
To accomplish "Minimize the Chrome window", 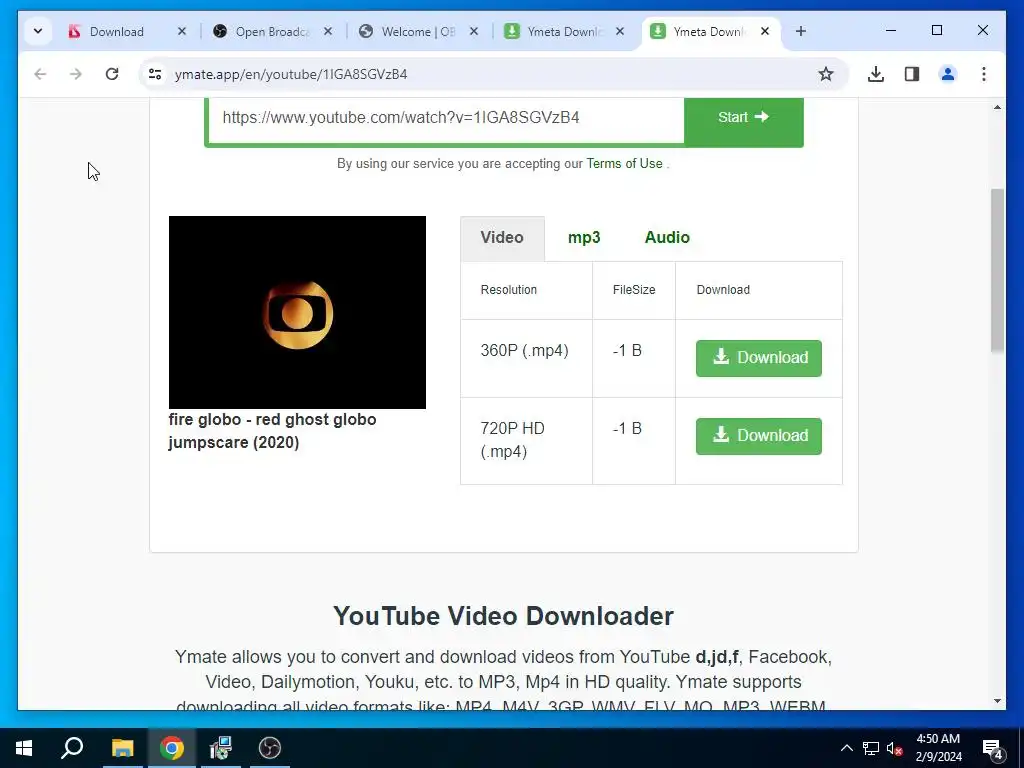I will 891,31.
